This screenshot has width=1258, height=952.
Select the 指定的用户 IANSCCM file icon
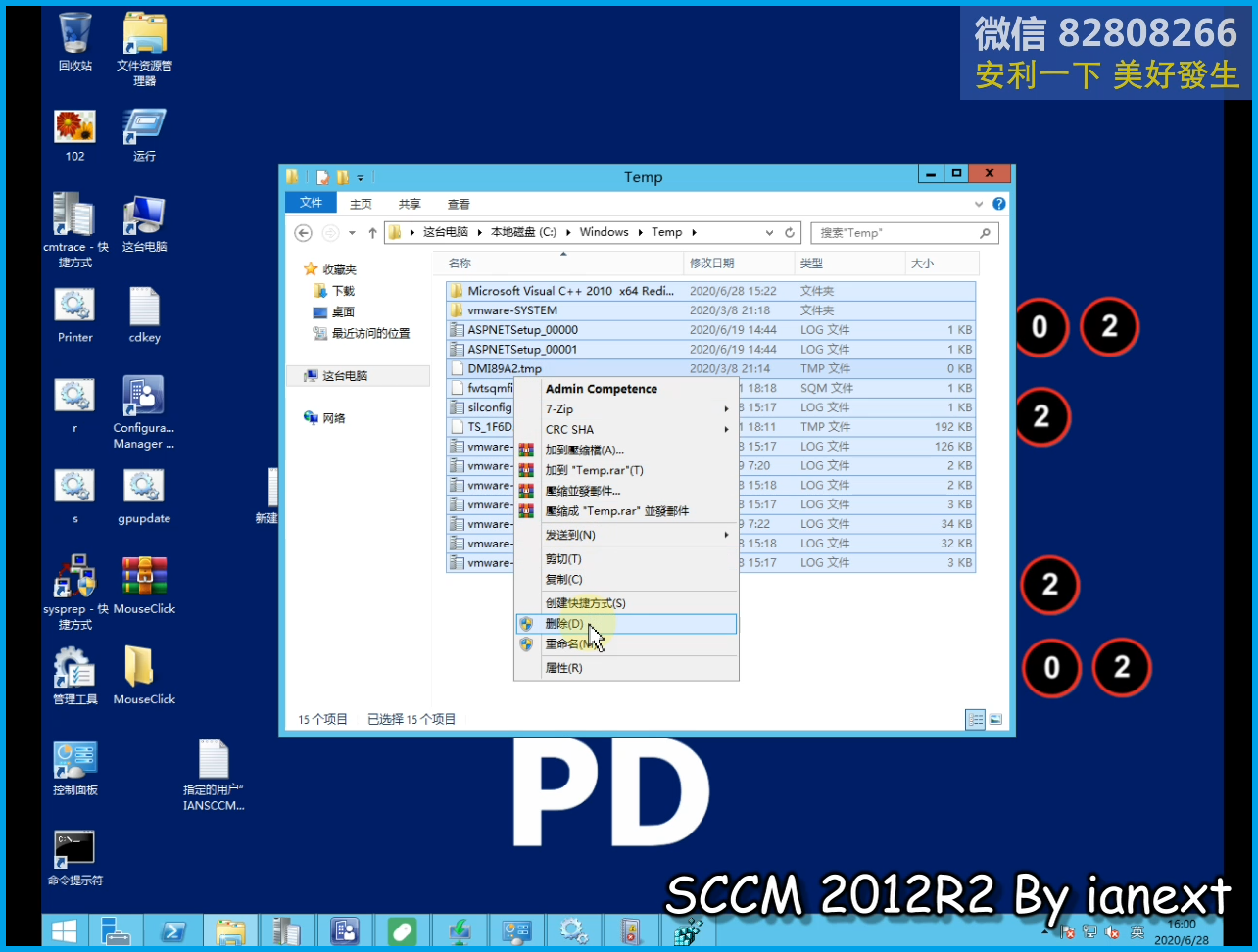pos(214,776)
